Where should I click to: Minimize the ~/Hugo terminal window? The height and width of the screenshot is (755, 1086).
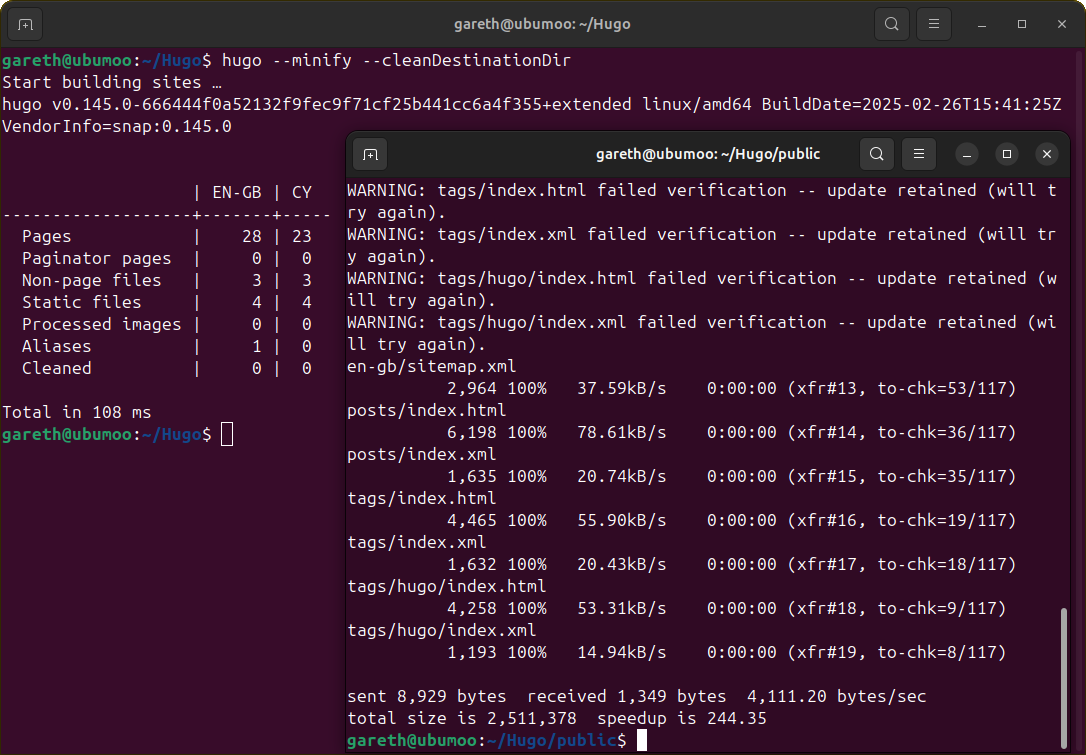pos(981,24)
